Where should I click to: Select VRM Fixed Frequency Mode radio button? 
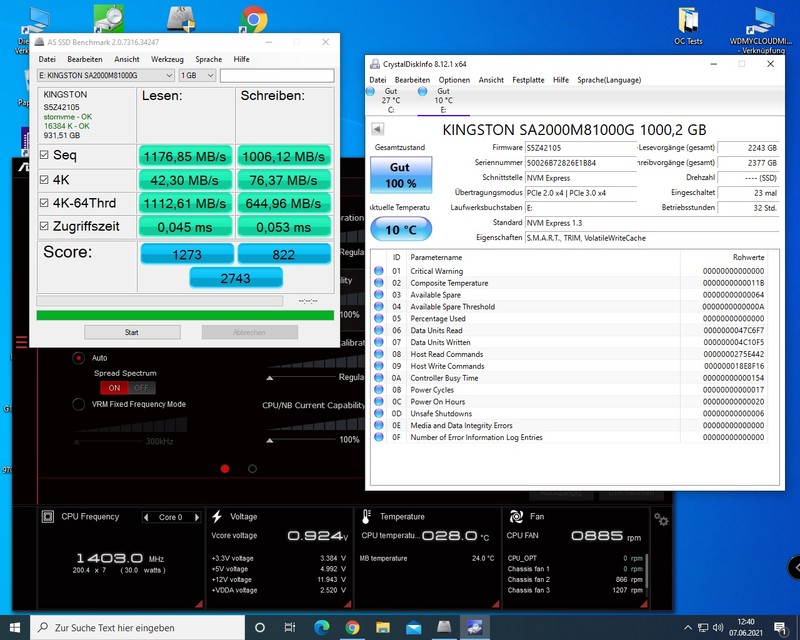[79, 404]
